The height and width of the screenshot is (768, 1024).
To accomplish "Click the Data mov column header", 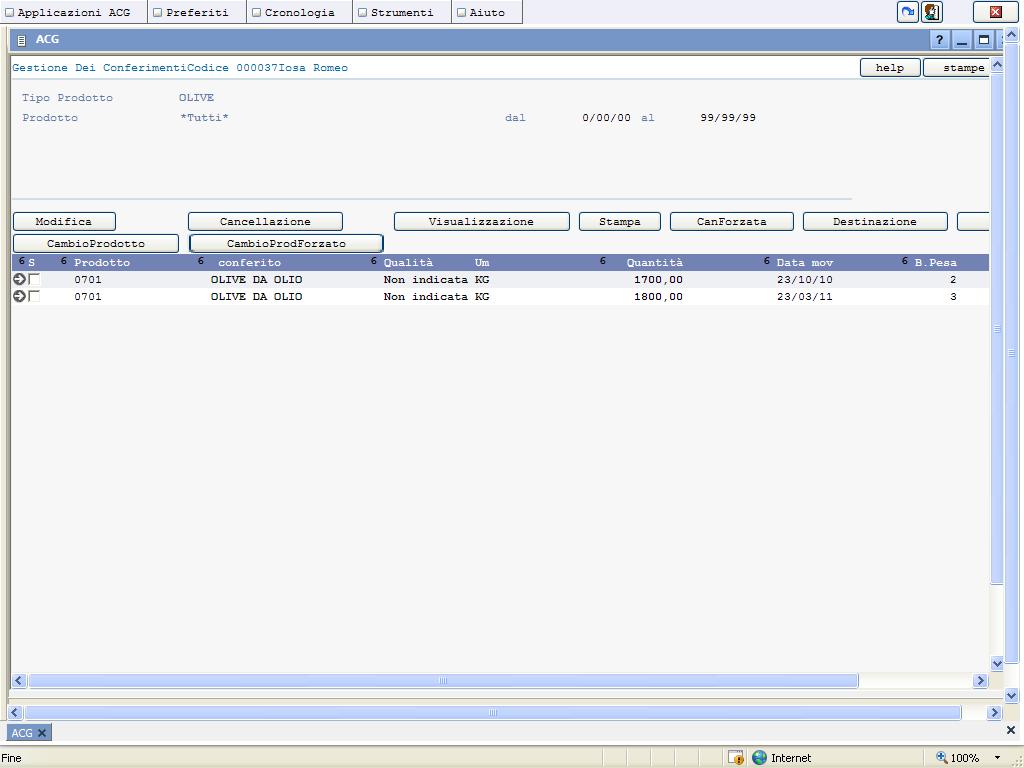I will pyautogui.click(x=805, y=263).
